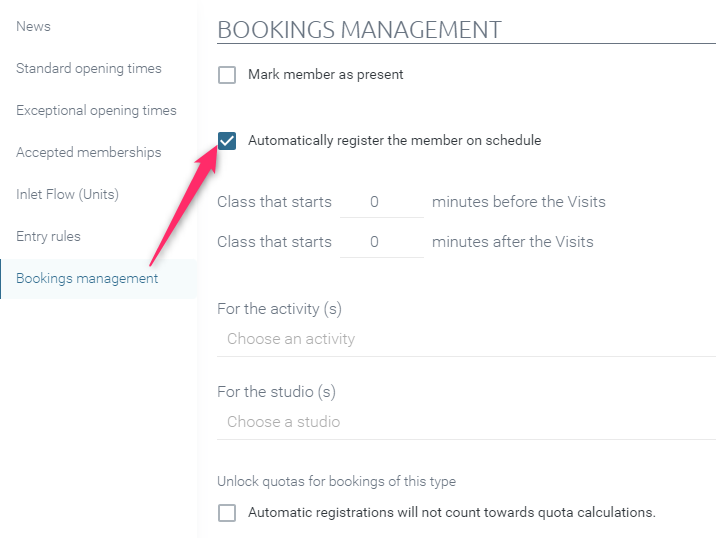Click minutes after the Visits field
Screen dimensions: 716x538
[x=382, y=242]
